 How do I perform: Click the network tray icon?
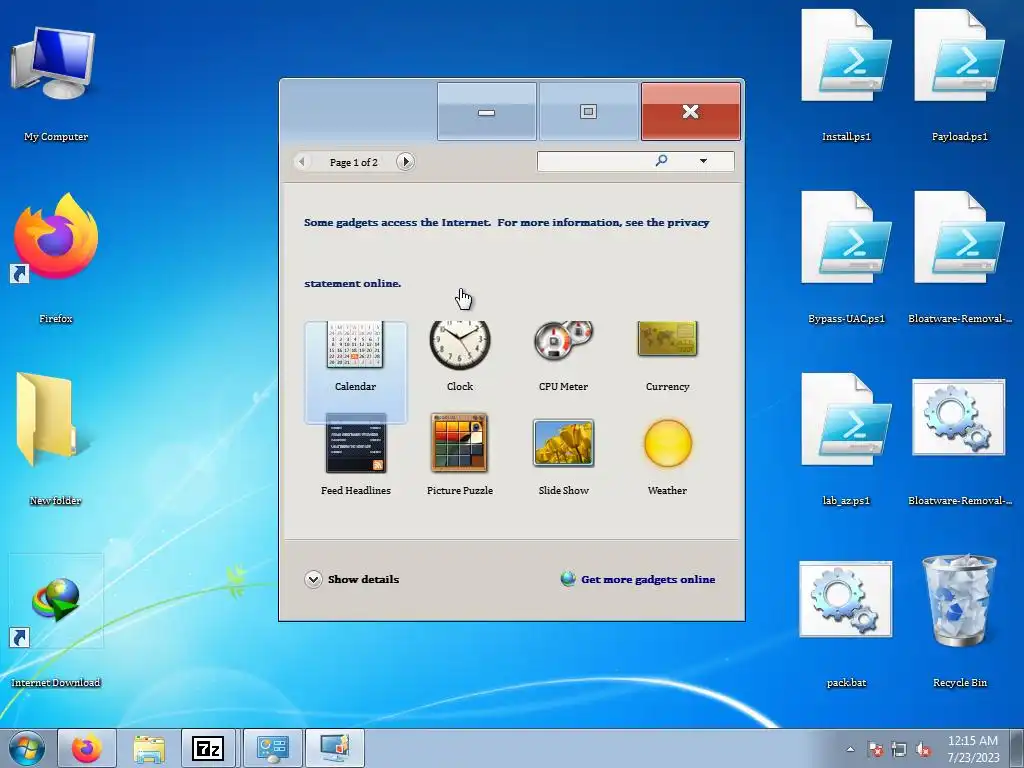click(899, 749)
